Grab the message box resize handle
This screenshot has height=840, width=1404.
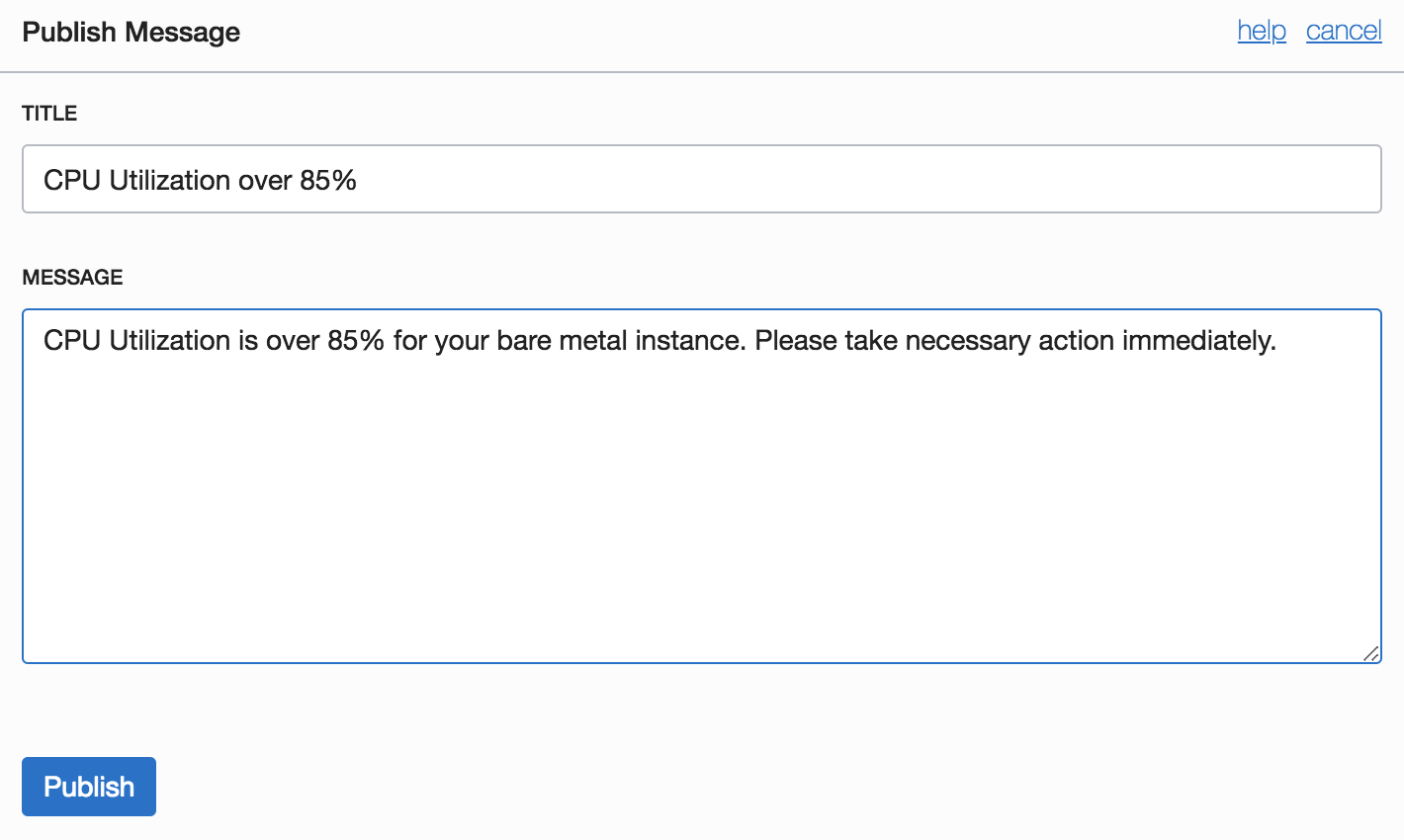1370,653
